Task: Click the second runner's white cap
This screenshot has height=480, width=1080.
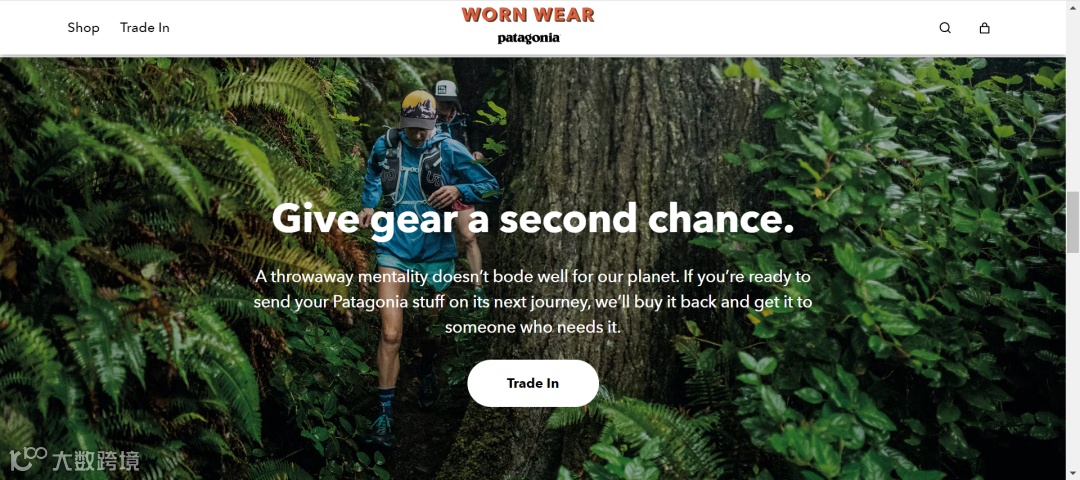Action: 448,90
